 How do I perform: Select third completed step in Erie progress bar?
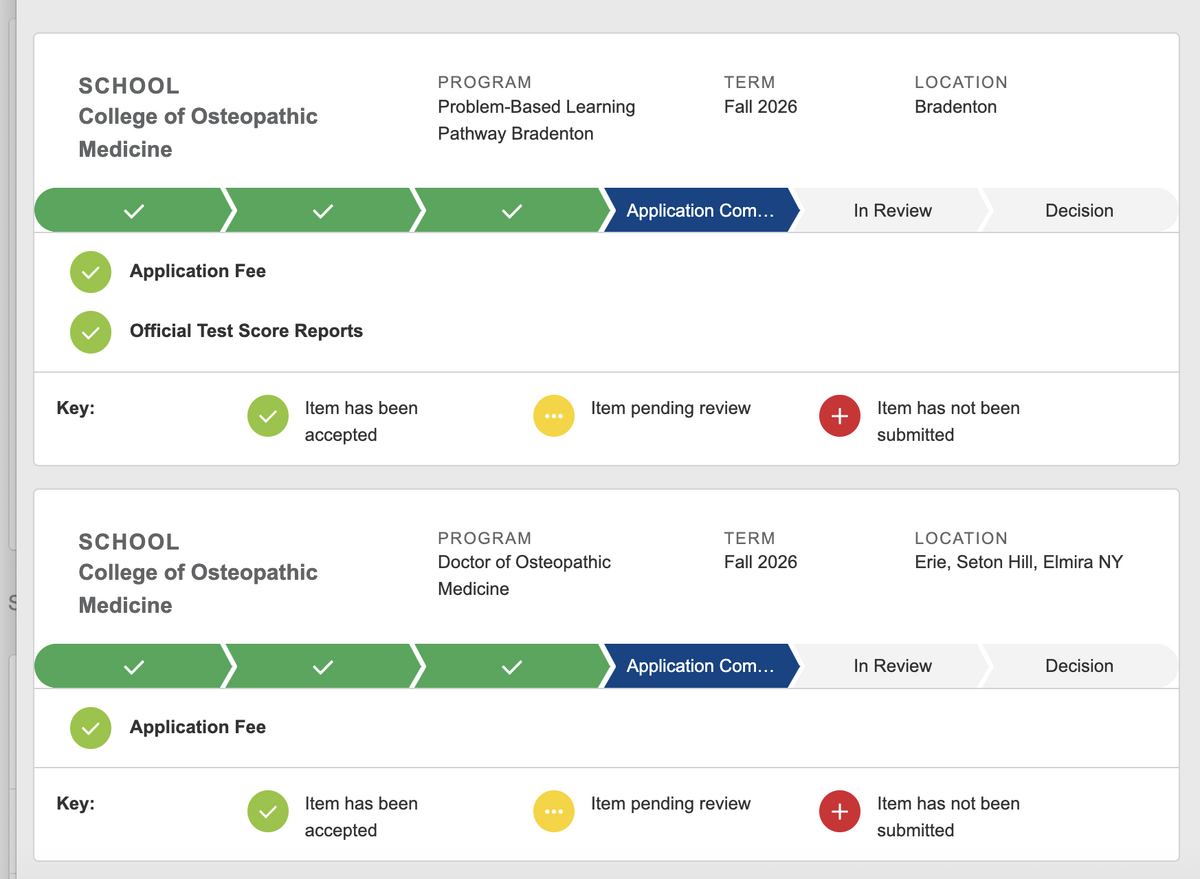[x=511, y=667]
